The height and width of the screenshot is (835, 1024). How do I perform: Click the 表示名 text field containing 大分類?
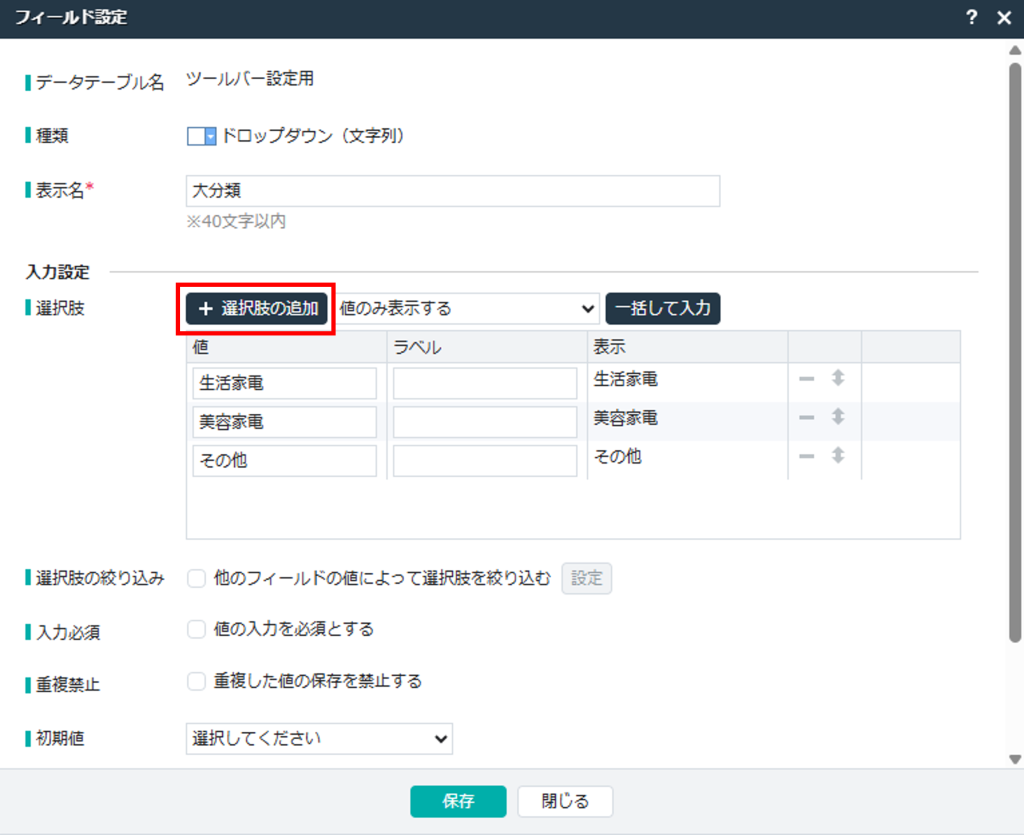[x=452, y=191]
